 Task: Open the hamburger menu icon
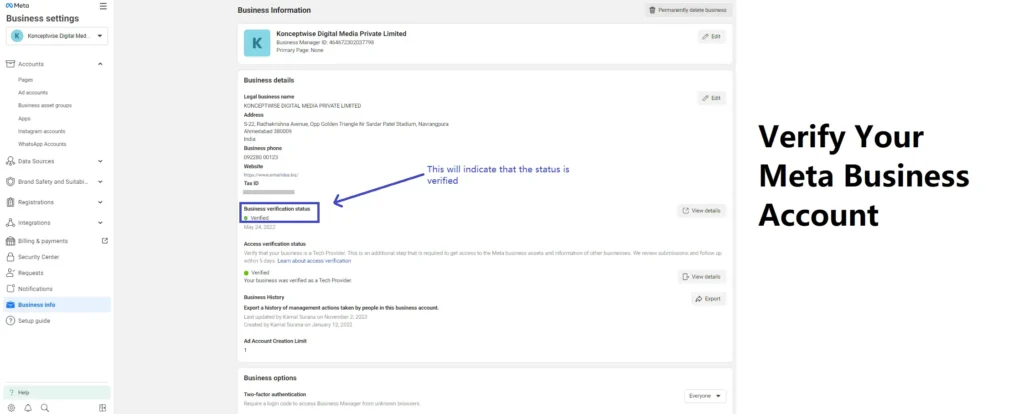(x=103, y=6)
